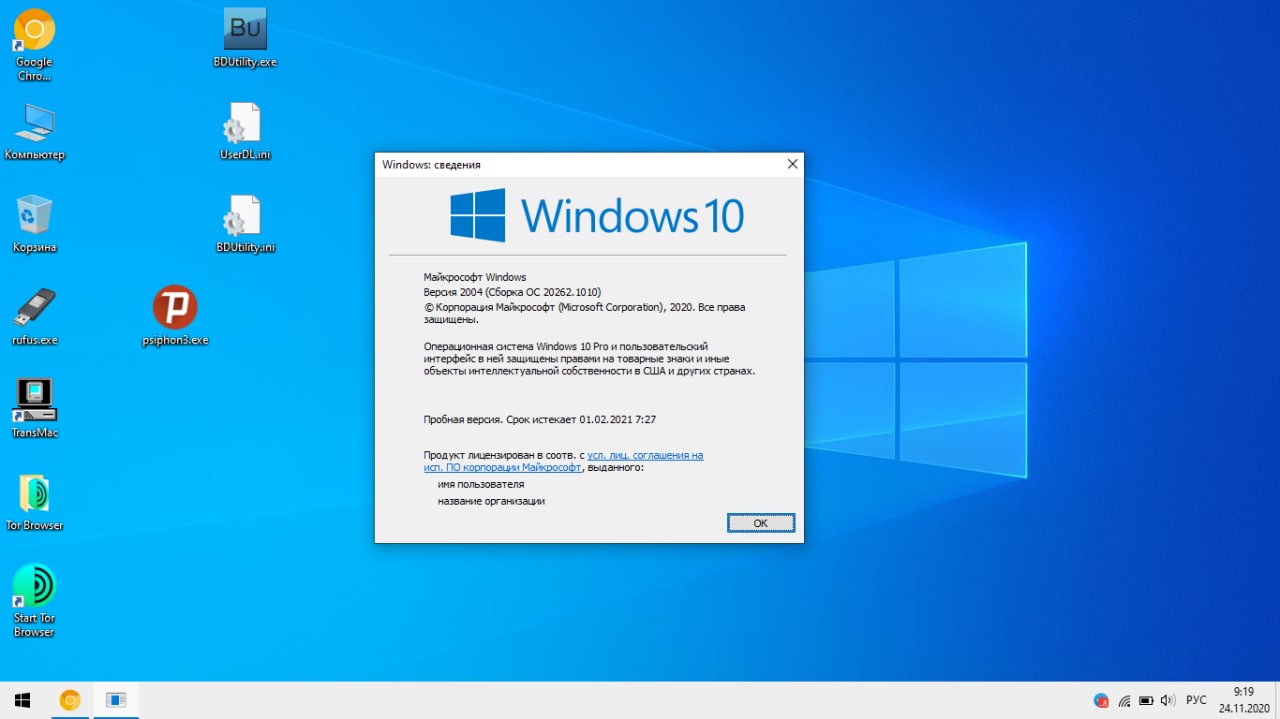The width and height of the screenshot is (1280, 719).
Task: Select BDUtility.exe on the desktop
Action: pyautogui.click(x=244, y=39)
